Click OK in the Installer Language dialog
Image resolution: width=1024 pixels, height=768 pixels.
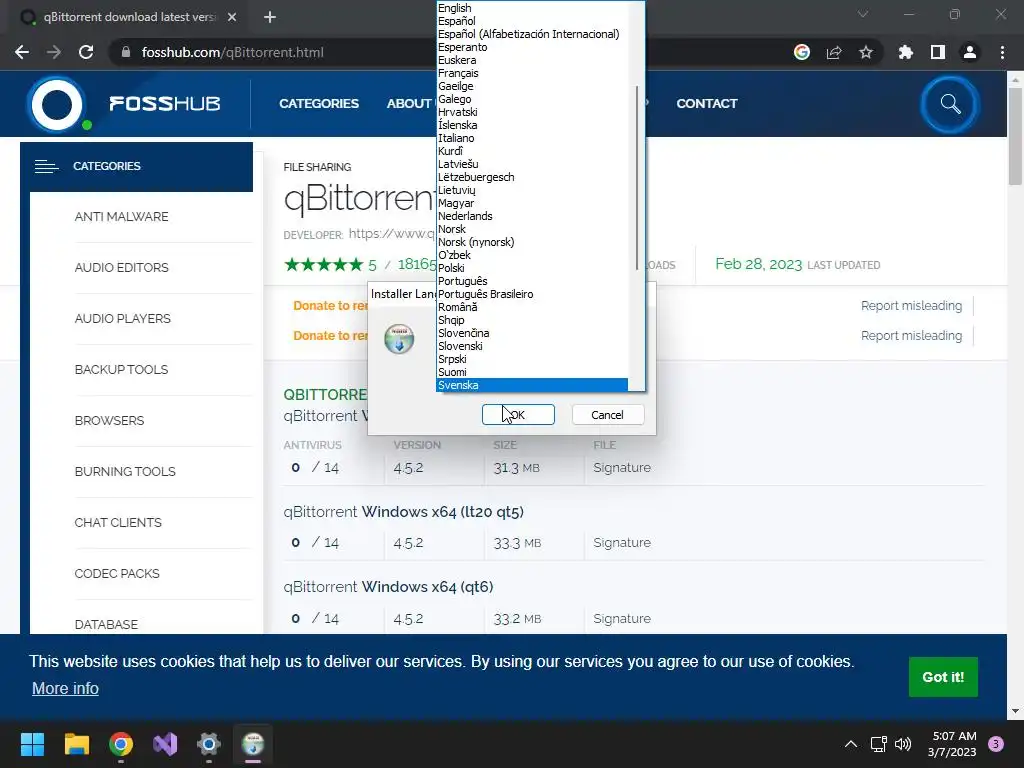point(518,415)
